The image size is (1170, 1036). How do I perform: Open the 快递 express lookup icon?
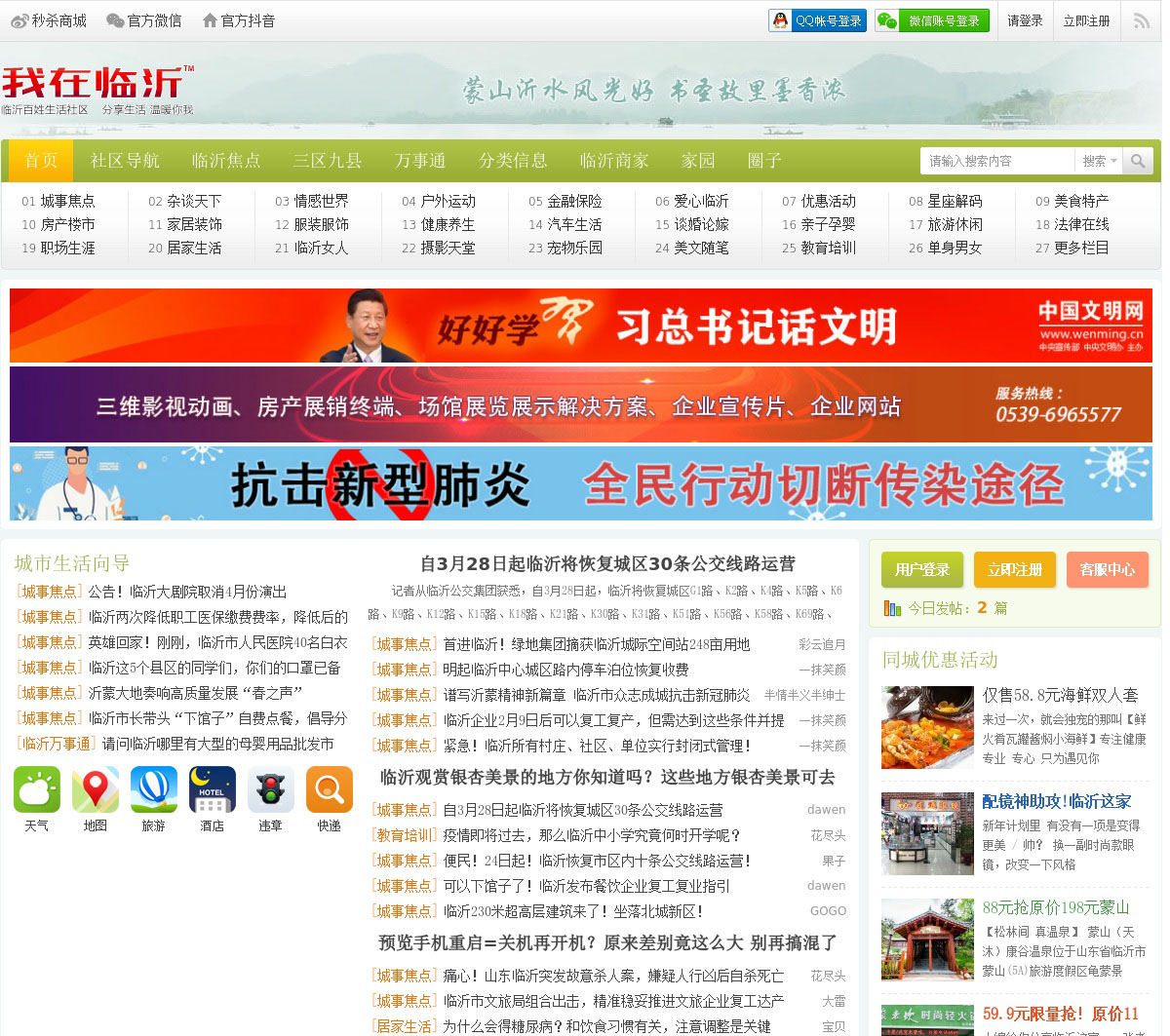330,789
